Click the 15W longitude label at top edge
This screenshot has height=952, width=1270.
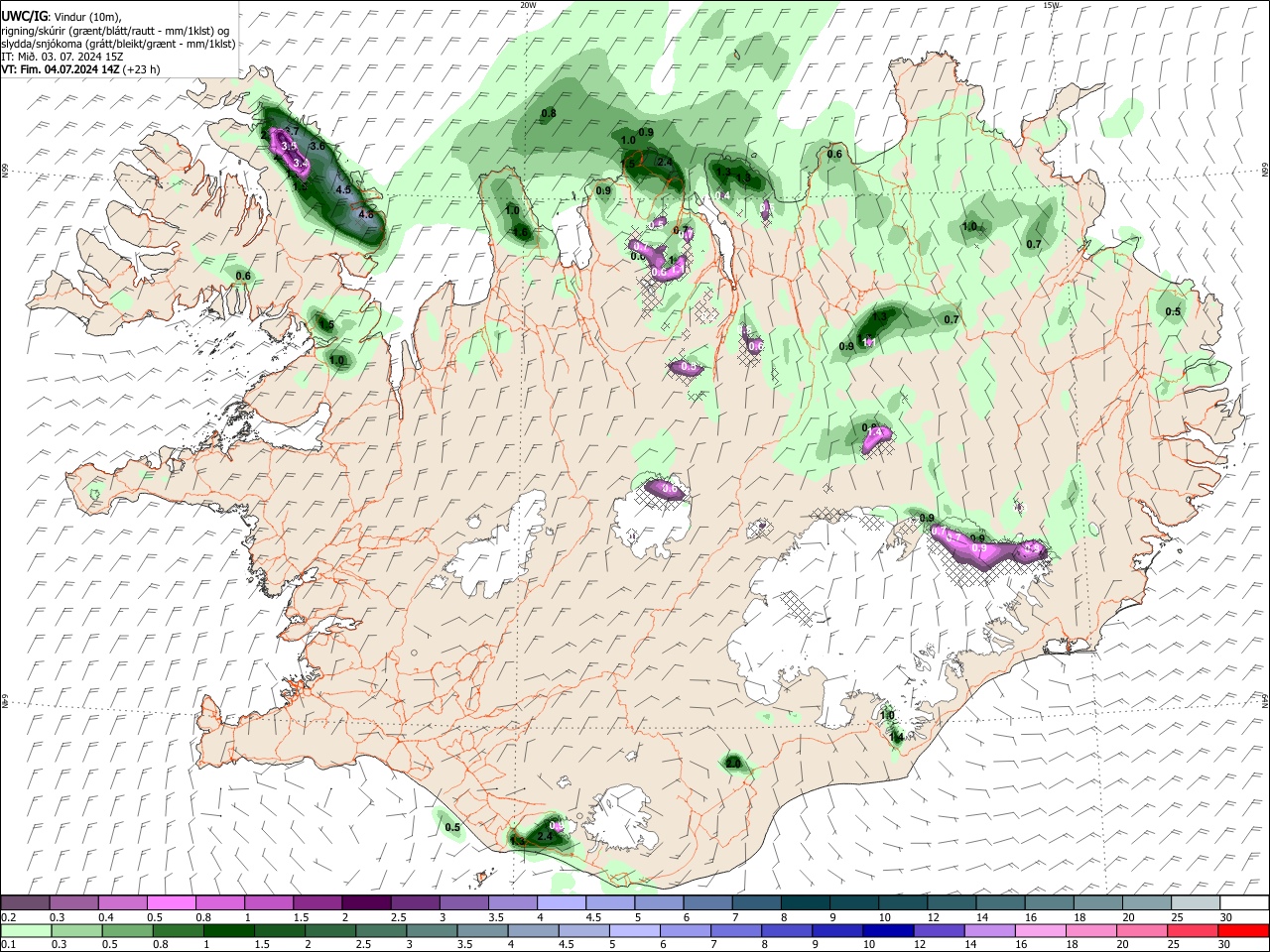[x=1052, y=5]
